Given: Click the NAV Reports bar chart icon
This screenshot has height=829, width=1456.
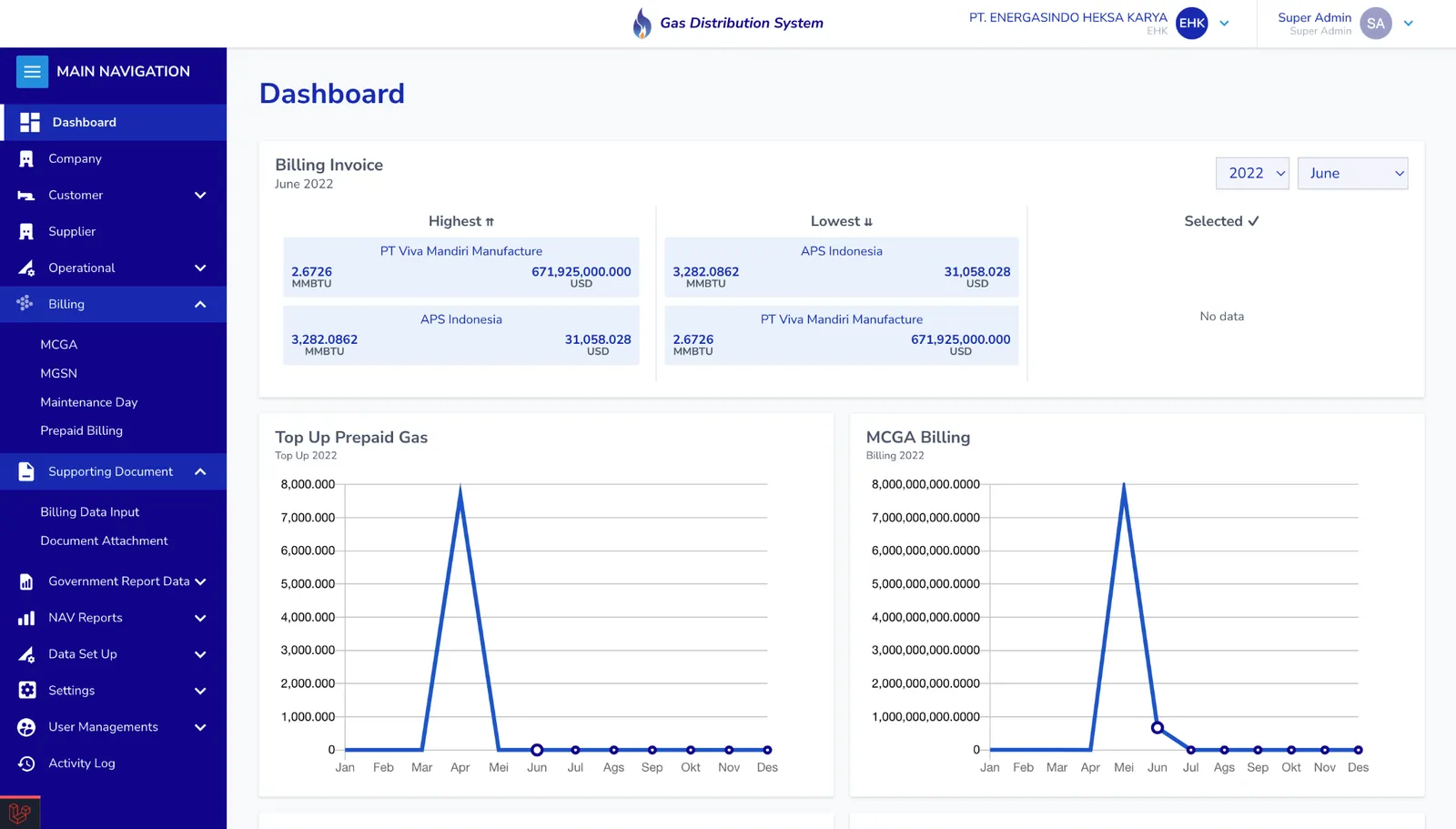Looking at the screenshot, I should (x=26, y=618).
